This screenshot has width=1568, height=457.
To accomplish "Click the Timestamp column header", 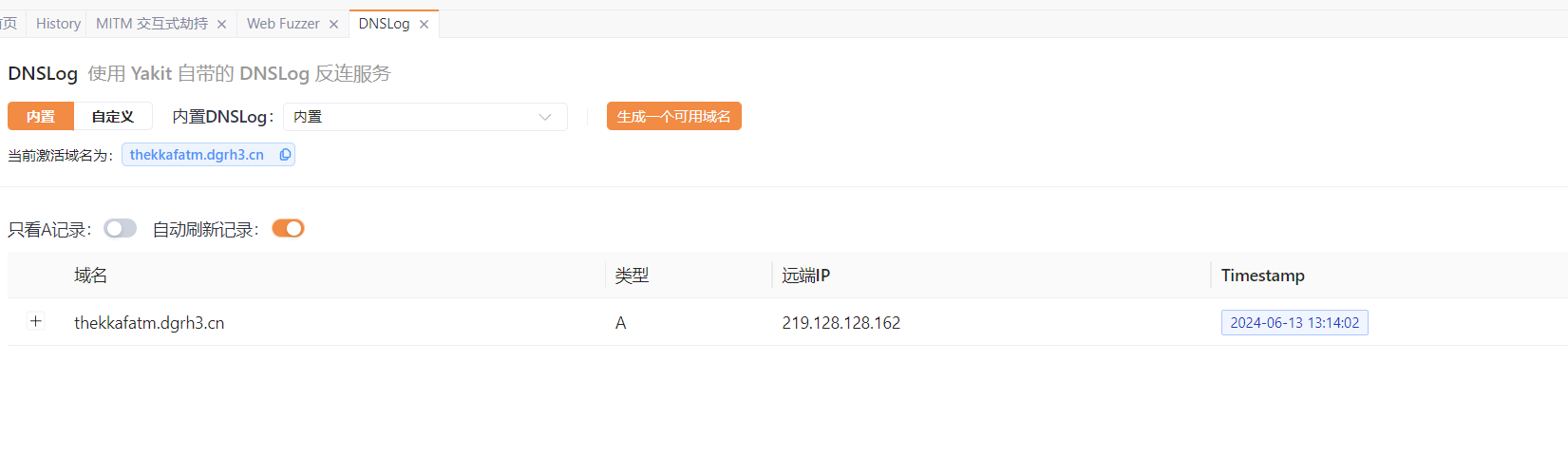I will tap(1263, 276).
